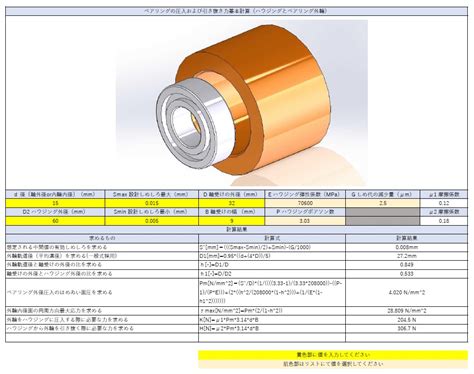Select the gray blank cell below G header
The height and width of the screenshot is (374, 474).
[383, 216]
